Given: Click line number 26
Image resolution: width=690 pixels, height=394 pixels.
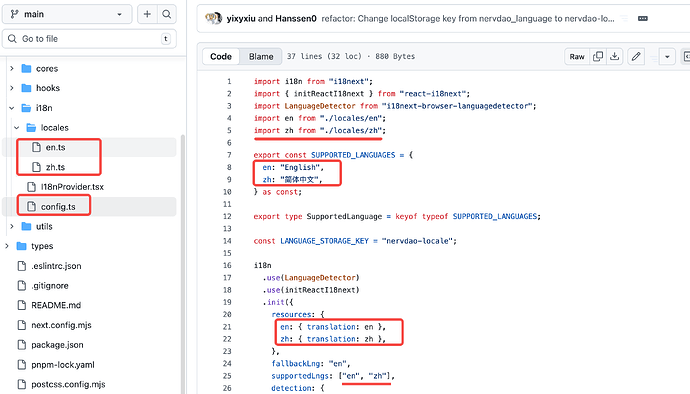Looking at the screenshot, I should tap(227, 388).
